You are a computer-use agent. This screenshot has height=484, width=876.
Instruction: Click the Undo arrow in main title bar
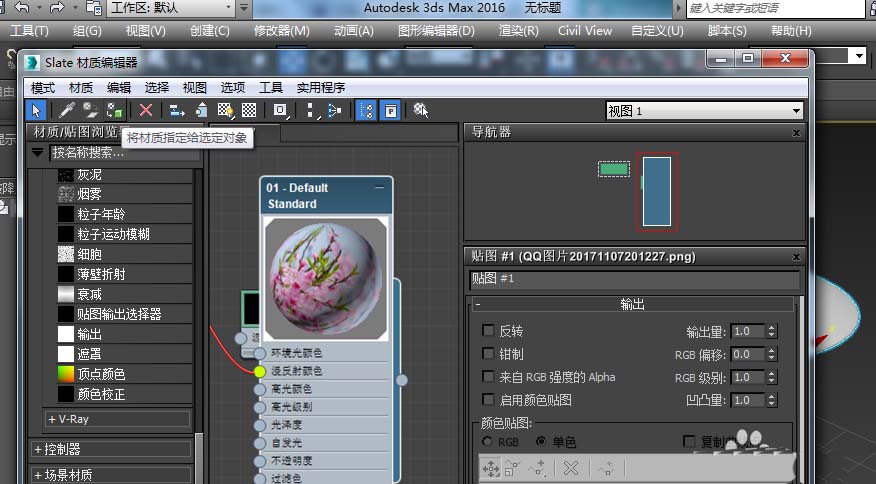pyautogui.click(x=22, y=8)
